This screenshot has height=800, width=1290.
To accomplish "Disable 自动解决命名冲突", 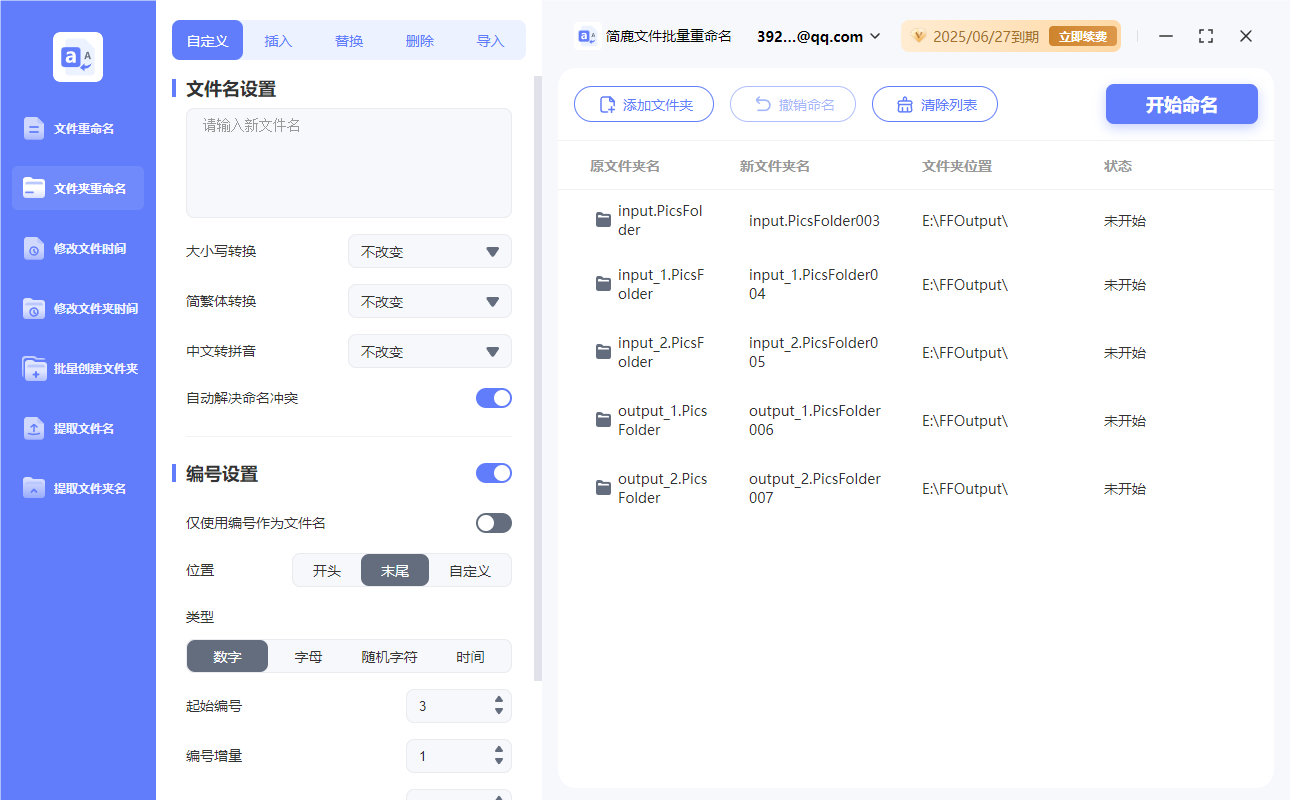I will pyautogui.click(x=493, y=397).
